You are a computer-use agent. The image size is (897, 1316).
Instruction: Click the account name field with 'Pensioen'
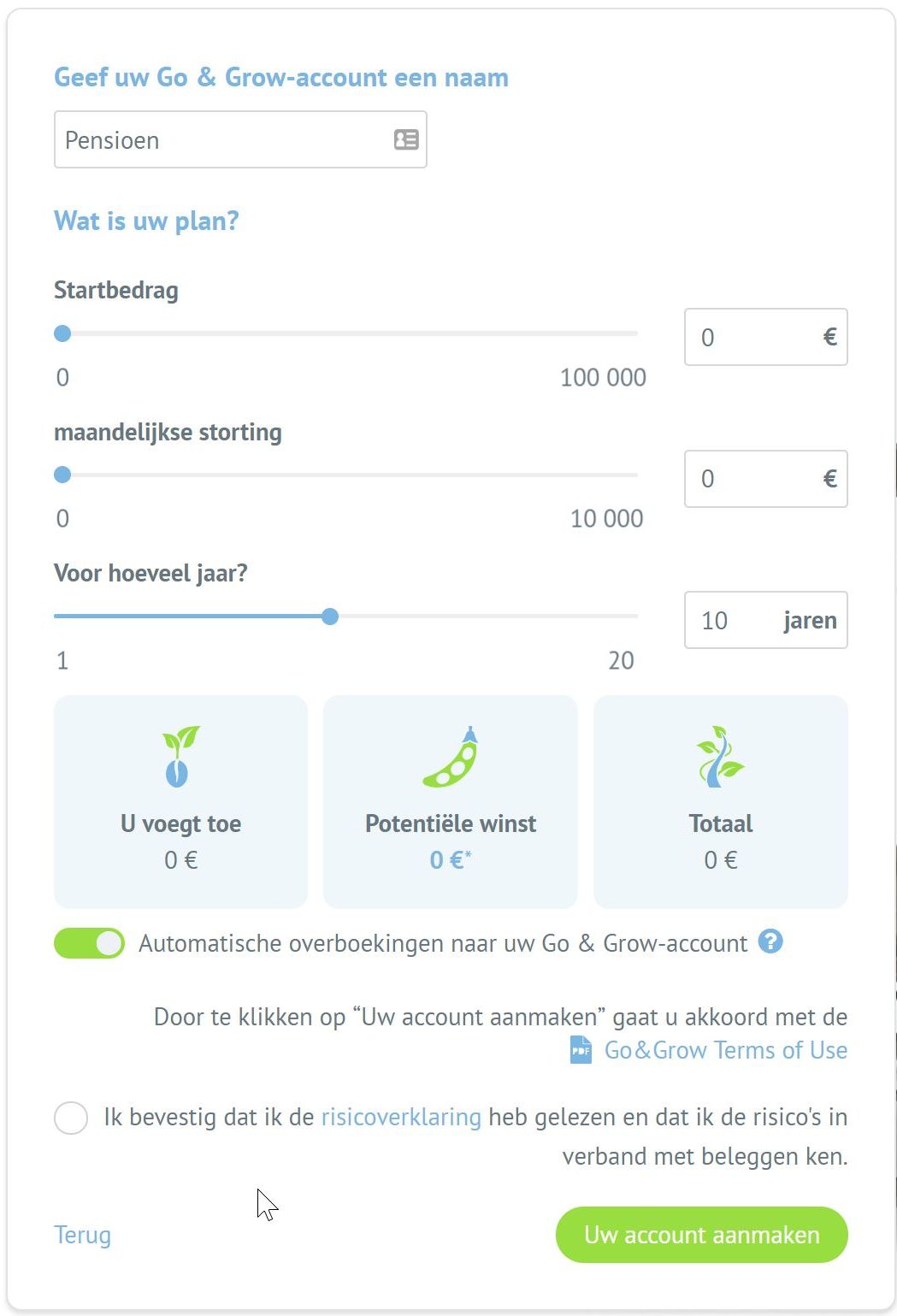(x=222, y=140)
